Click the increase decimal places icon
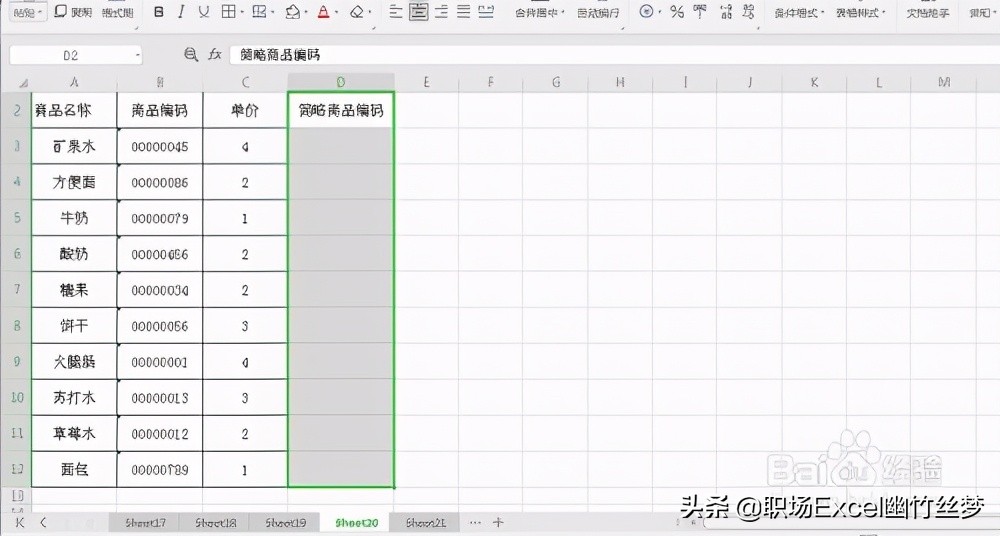Image resolution: width=1000 pixels, height=536 pixels. click(726, 11)
